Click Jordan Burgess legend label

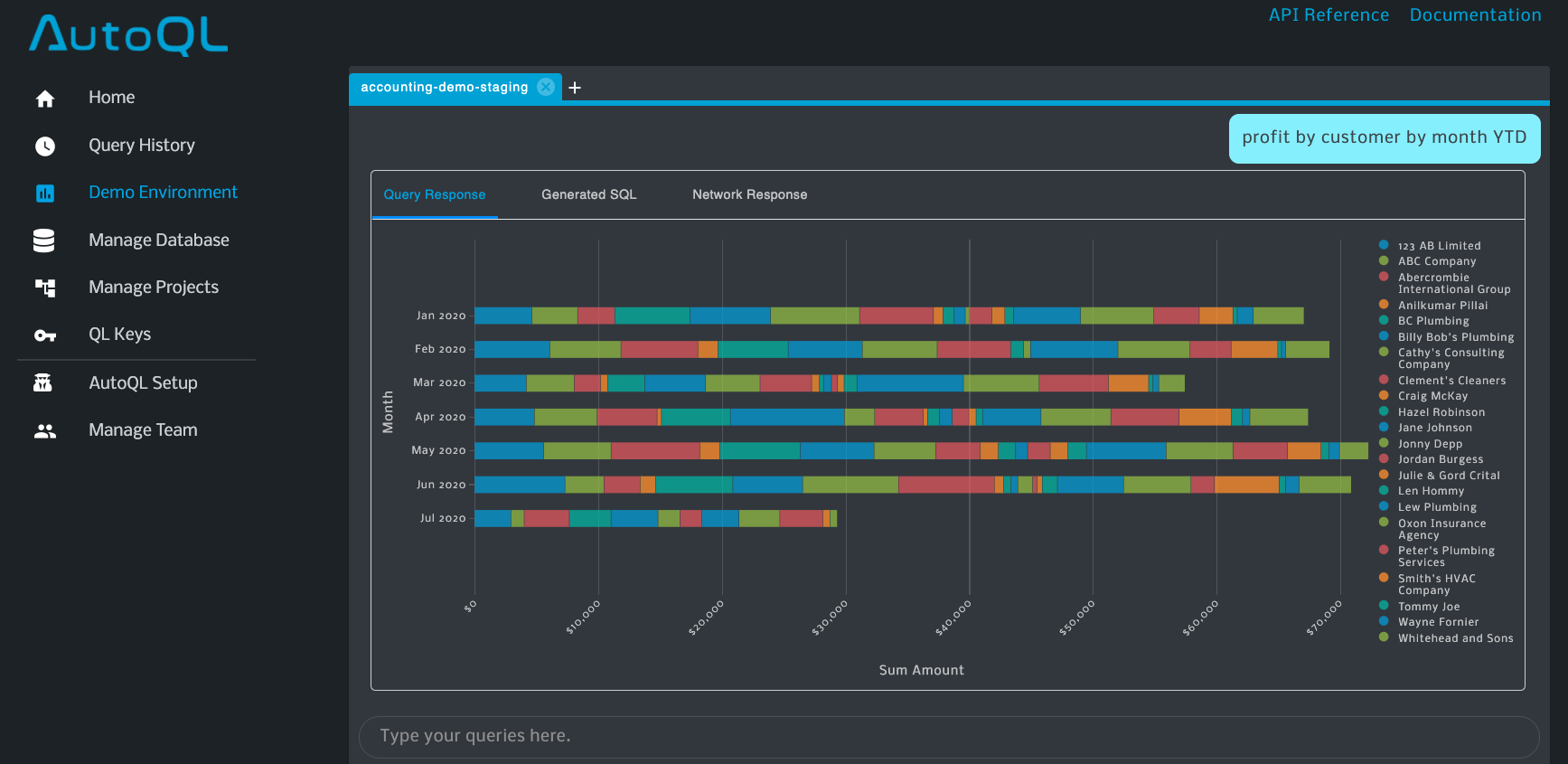[x=1441, y=459]
